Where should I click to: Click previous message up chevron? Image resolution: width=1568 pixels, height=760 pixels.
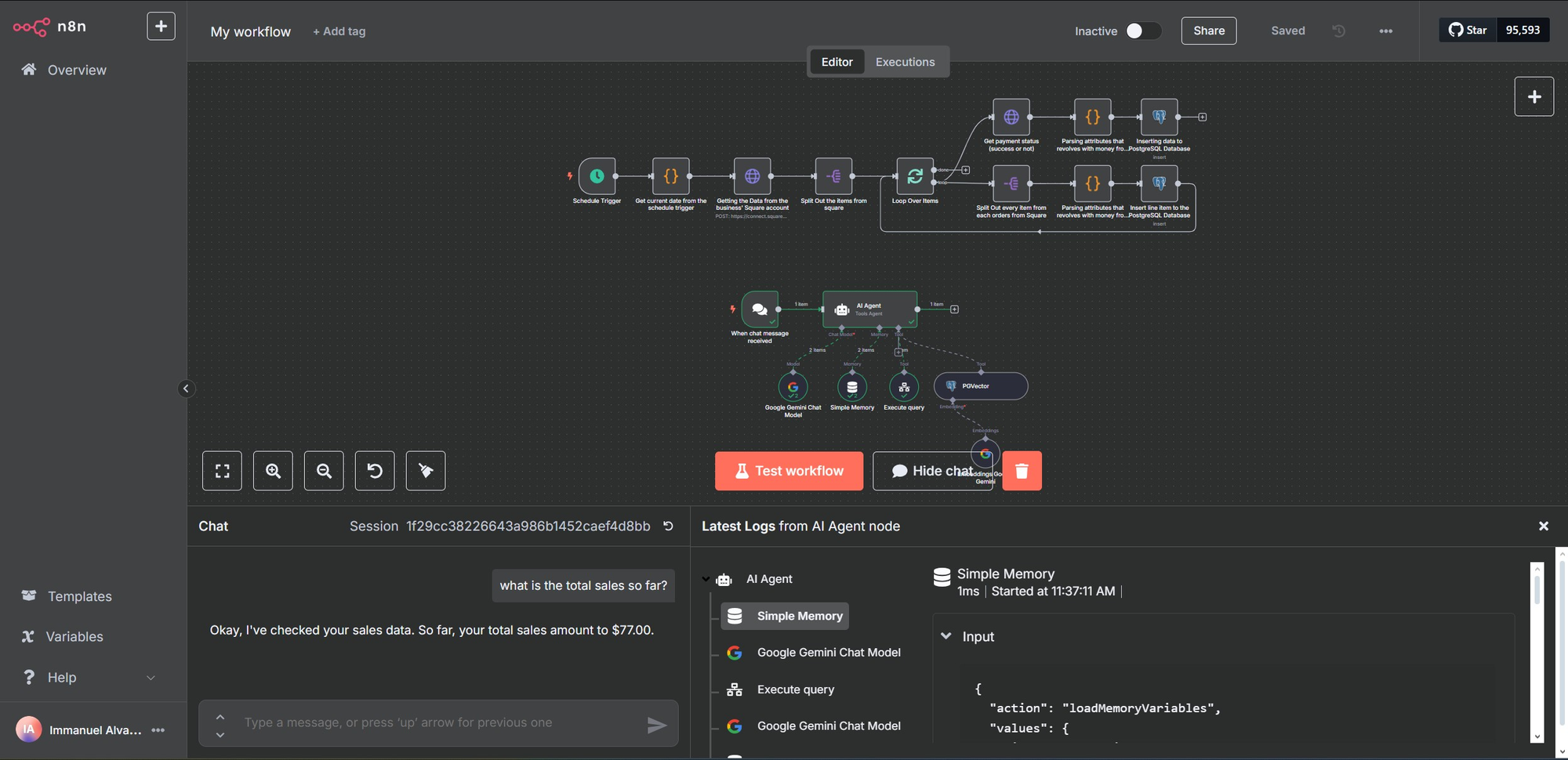pyautogui.click(x=220, y=717)
